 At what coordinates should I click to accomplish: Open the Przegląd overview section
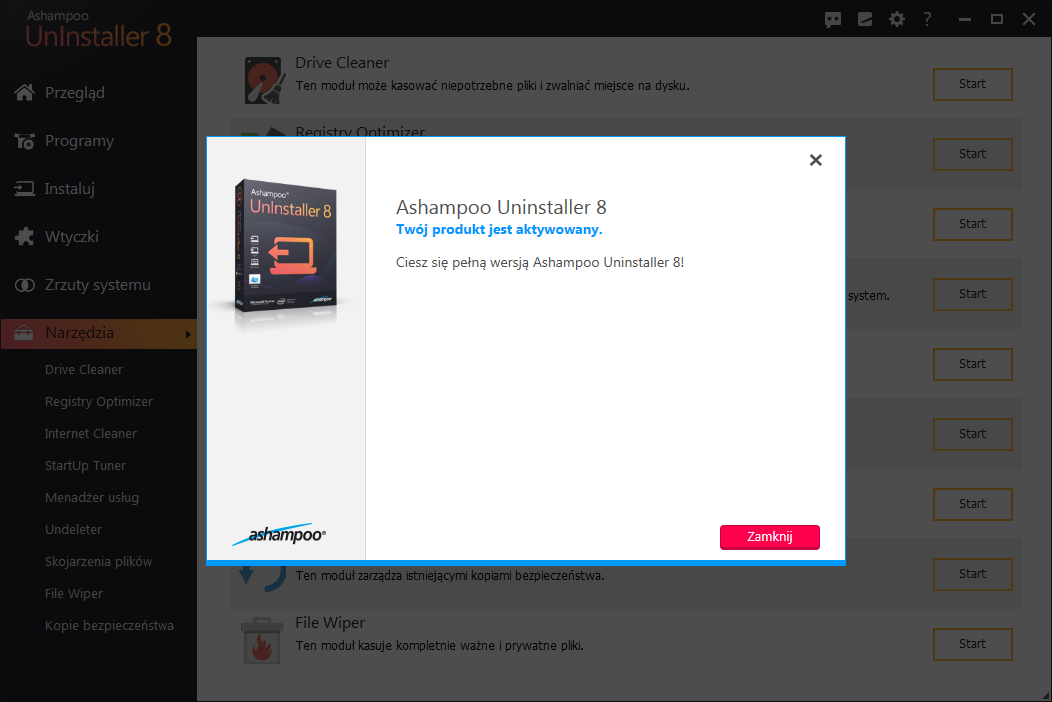pos(74,93)
